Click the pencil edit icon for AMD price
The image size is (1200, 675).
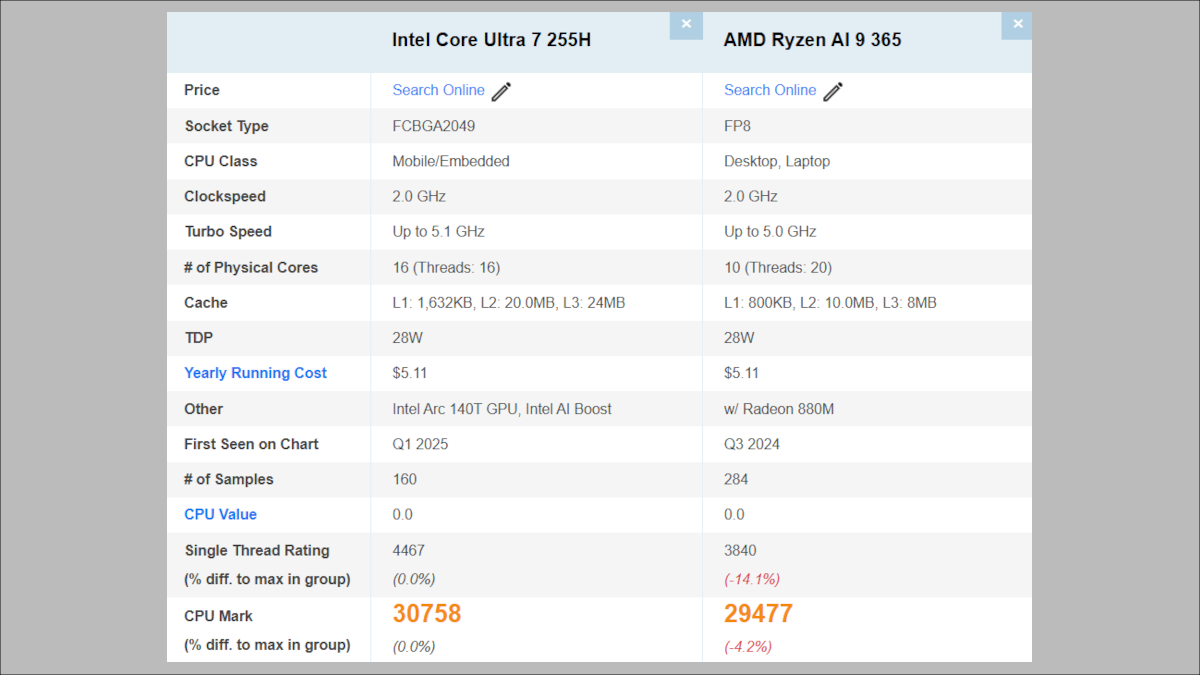(x=833, y=91)
